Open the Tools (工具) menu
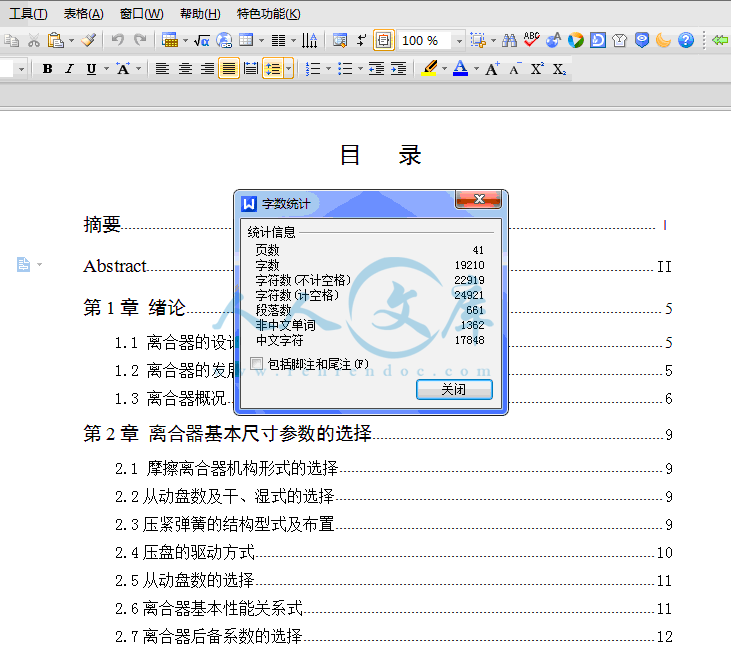Viewport: 731px width, 656px height. click(28, 14)
